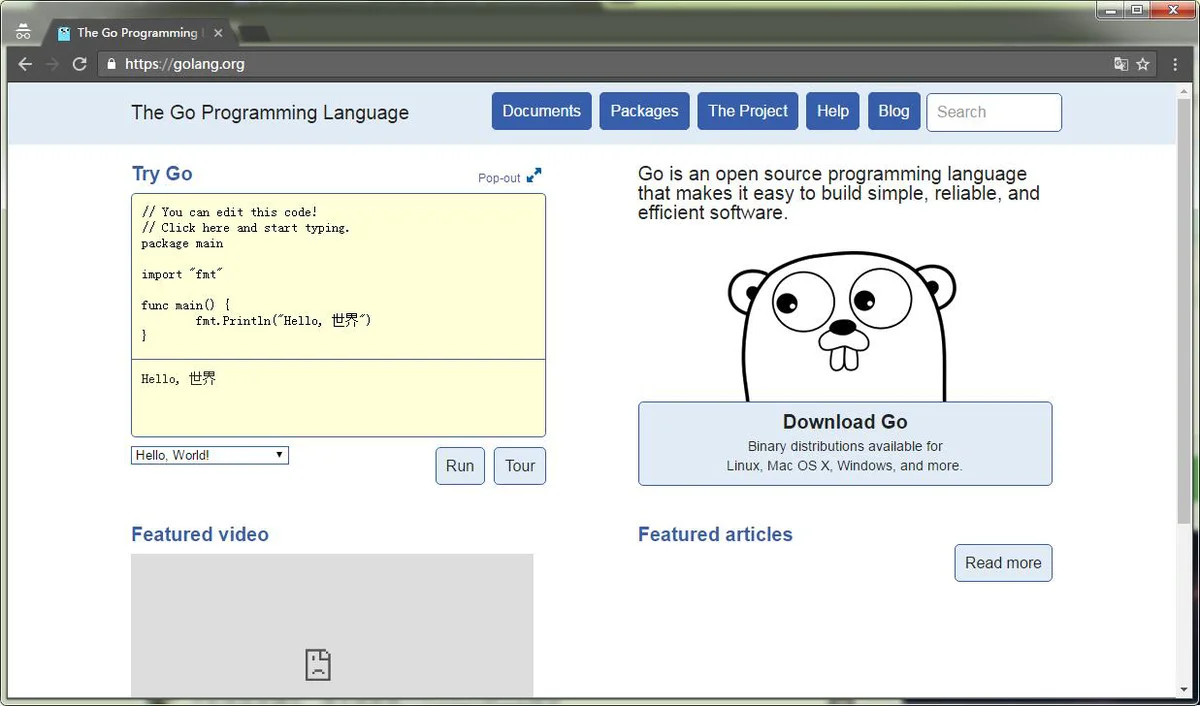This screenshot has width=1200, height=706.
Task: Open the translate page icon
Action: pyautogui.click(x=1121, y=64)
